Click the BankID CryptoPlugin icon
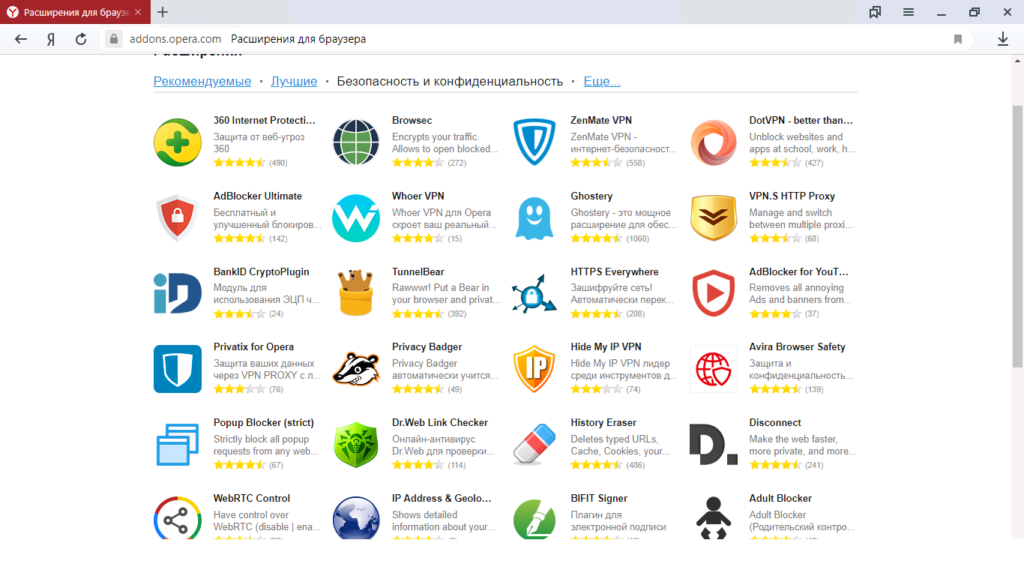The height and width of the screenshot is (576, 1024). tap(178, 293)
